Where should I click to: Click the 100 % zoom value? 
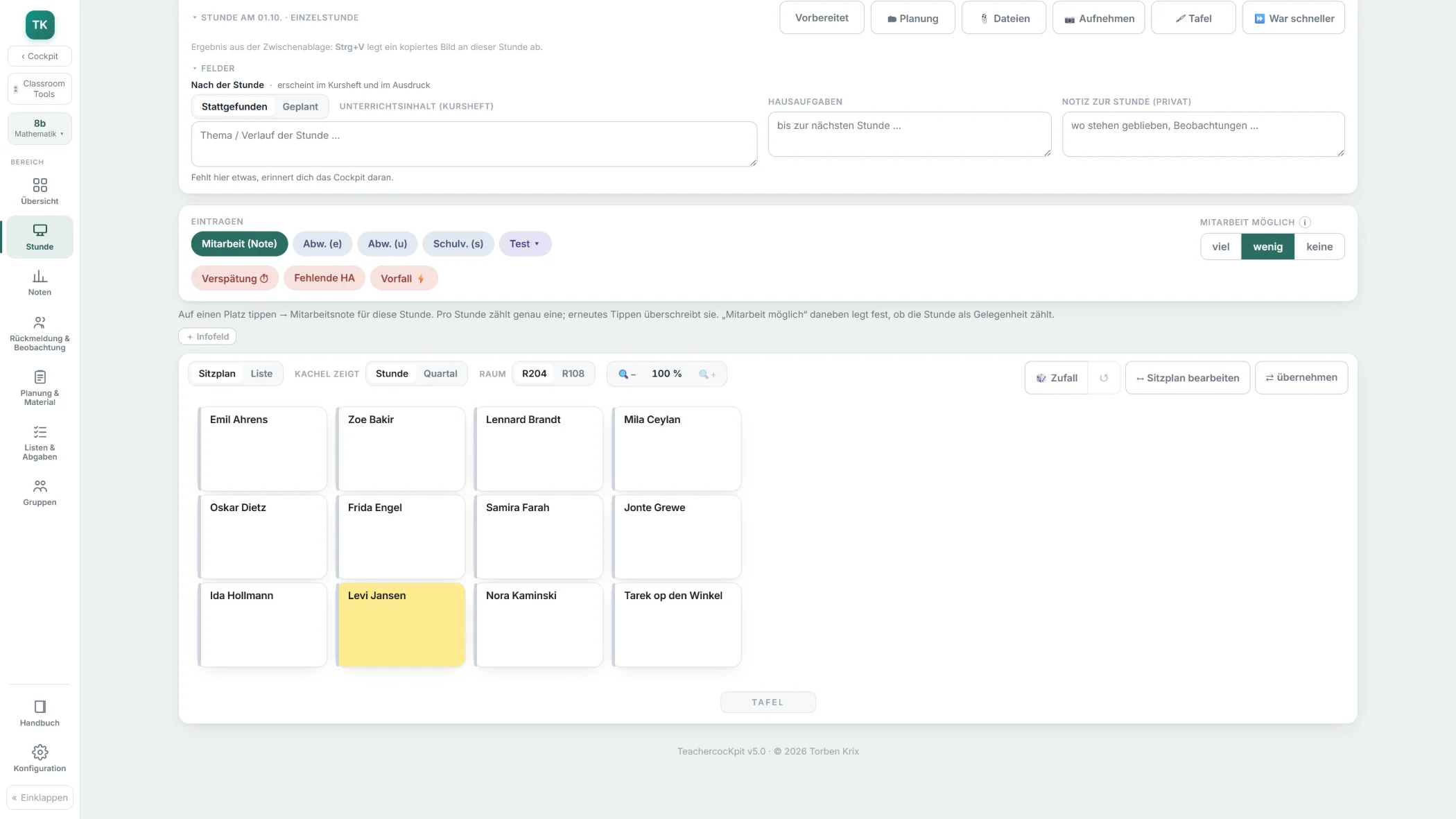click(666, 374)
